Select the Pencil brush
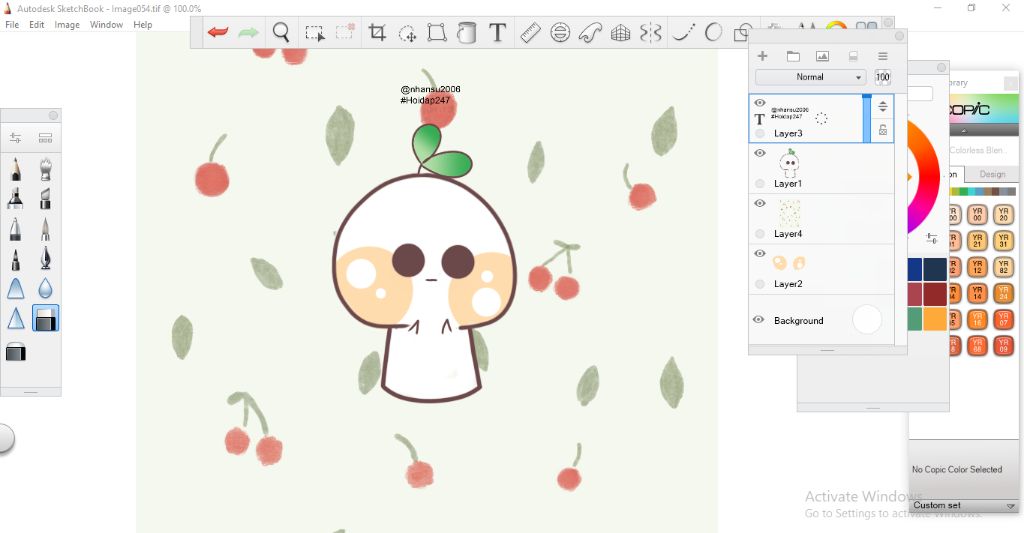This screenshot has height=533, width=1024. point(16,169)
